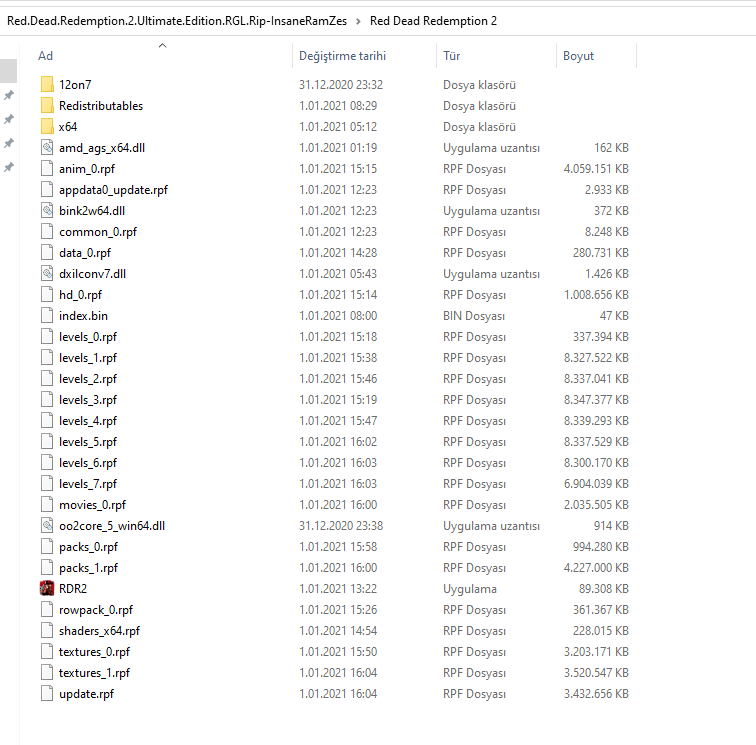Viewport: 756px width, 745px height.
Task: Select the data_0.rpf file icon
Action: click(x=47, y=253)
